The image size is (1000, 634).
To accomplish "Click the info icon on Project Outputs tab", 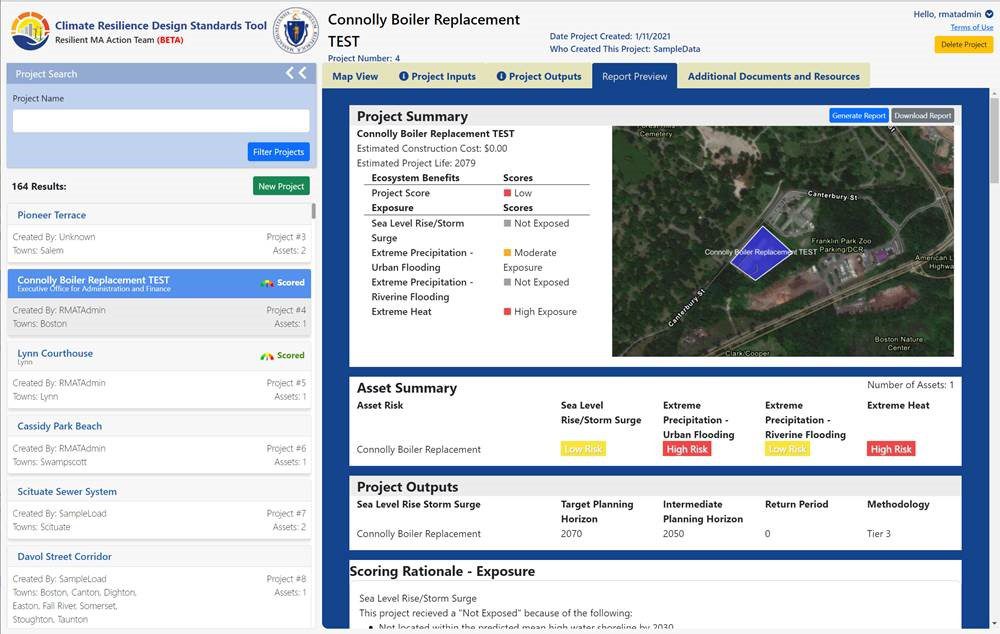I will coord(501,76).
